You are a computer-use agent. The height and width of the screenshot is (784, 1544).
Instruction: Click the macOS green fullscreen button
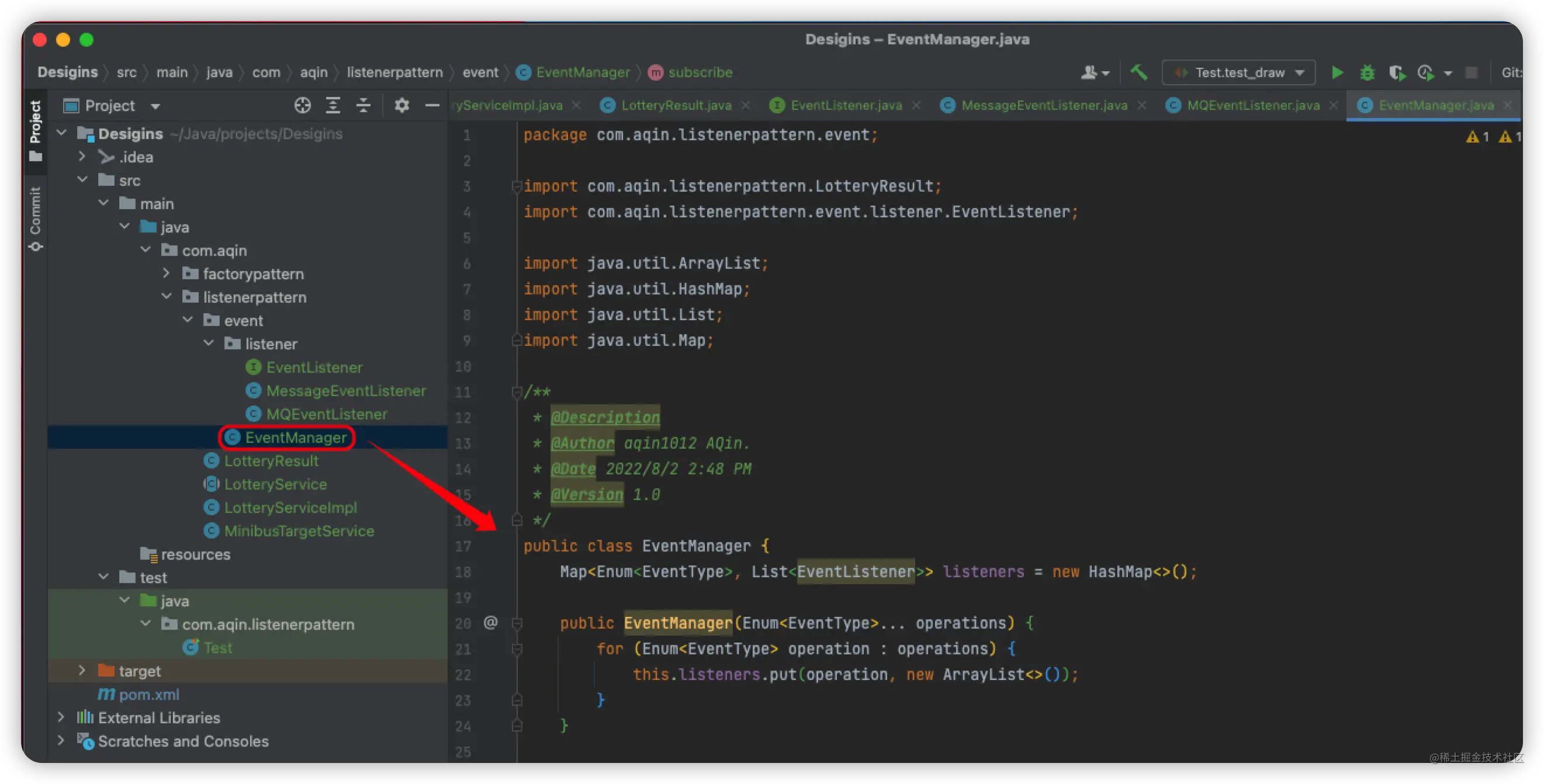(87, 40)
